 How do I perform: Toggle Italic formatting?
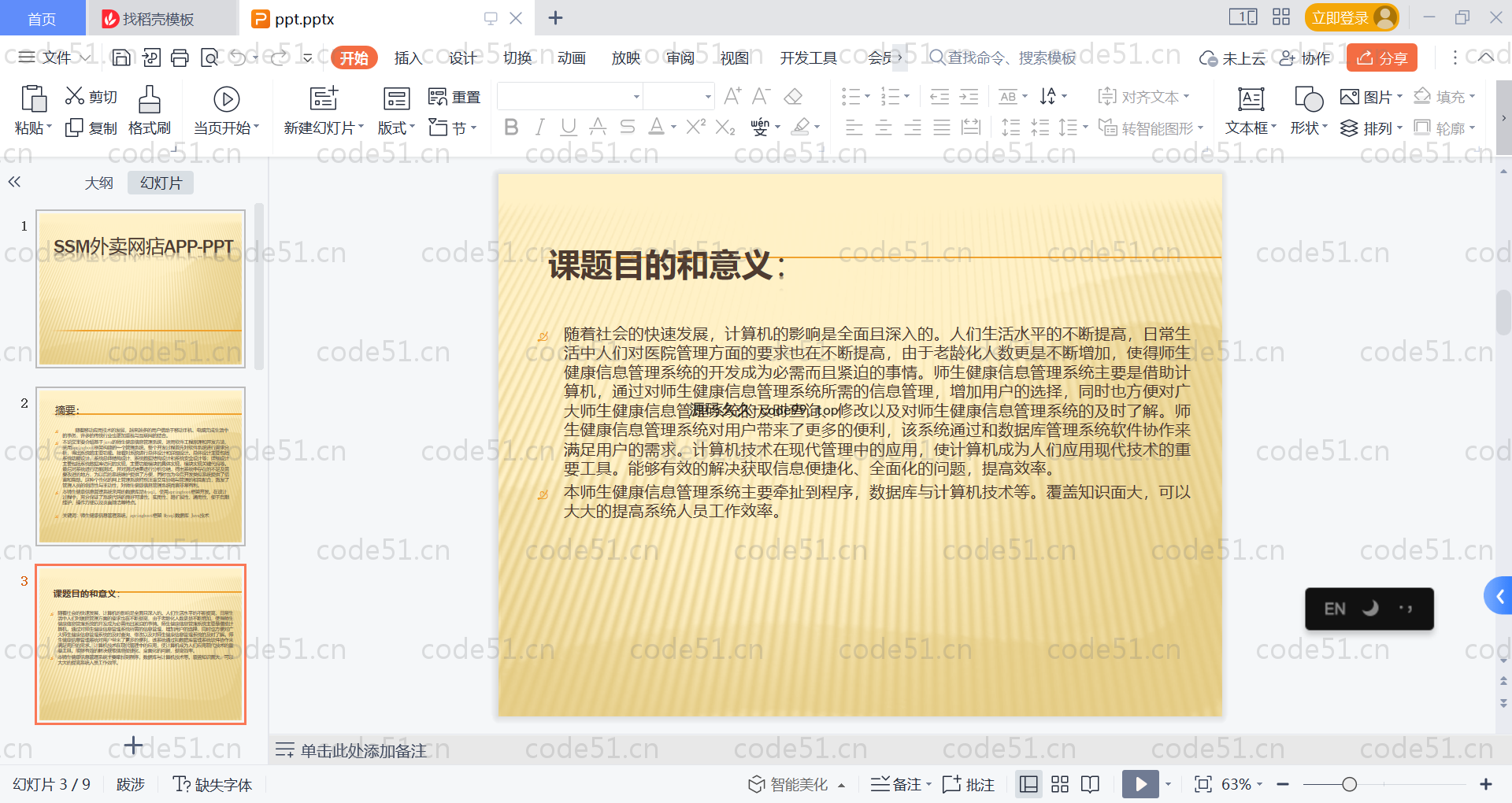point(540,127)
